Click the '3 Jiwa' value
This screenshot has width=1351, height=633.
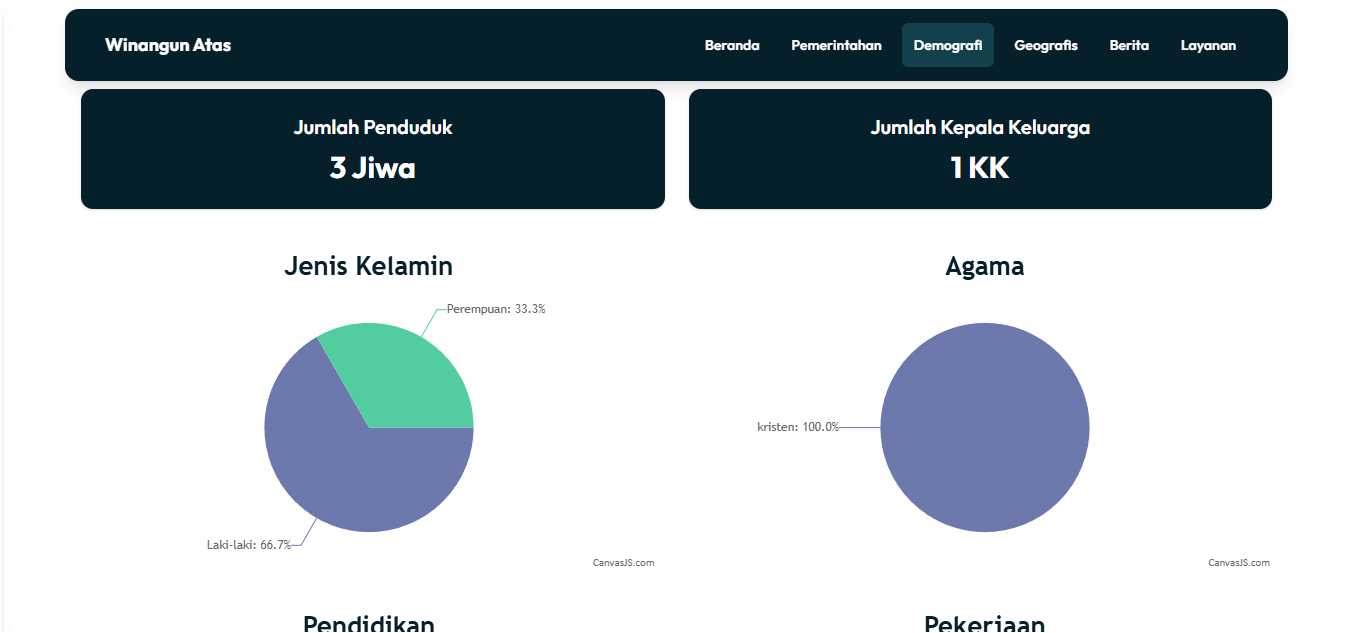pos(373,168)
